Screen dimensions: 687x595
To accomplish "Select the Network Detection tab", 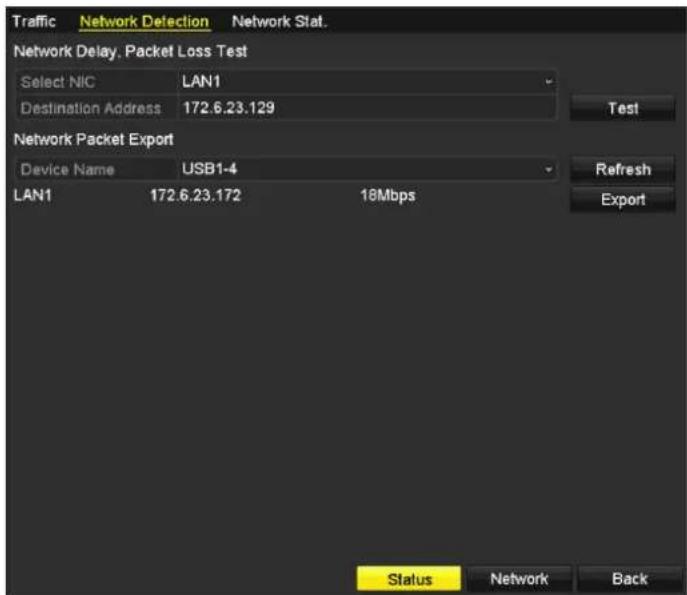I will tap(145, 21).
